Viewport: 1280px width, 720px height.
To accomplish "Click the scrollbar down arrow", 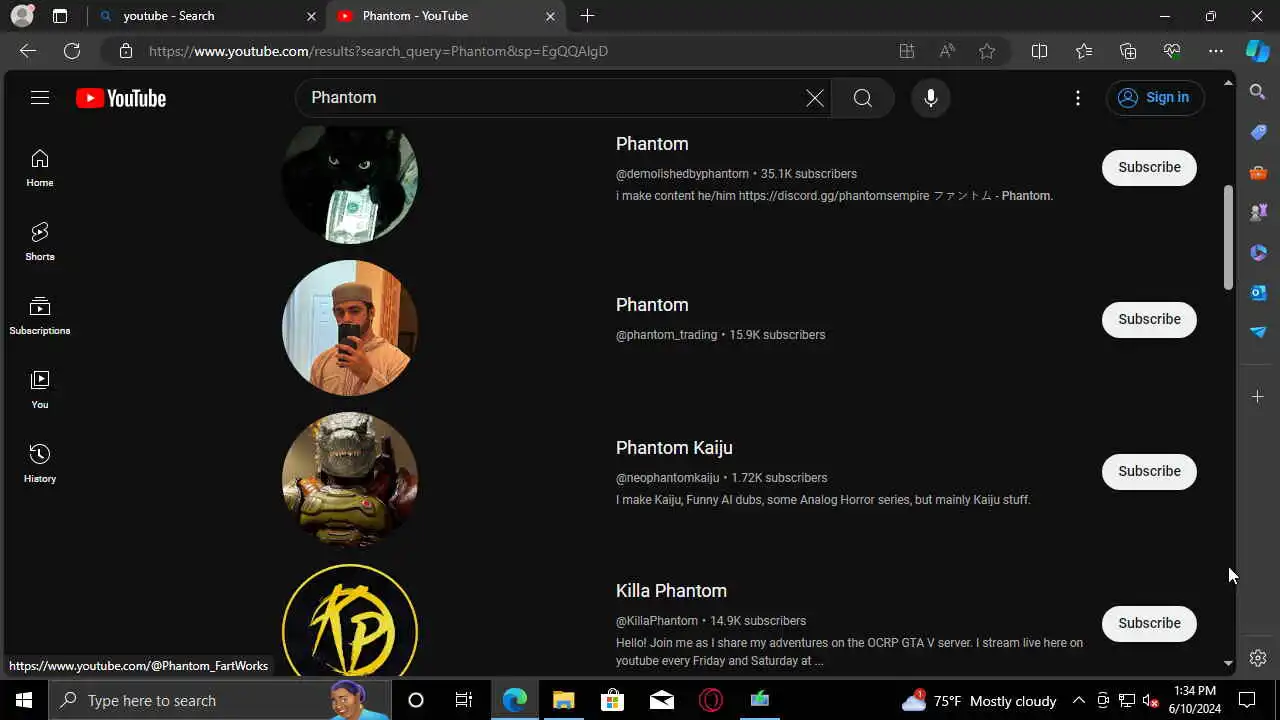I will 1228,663.
